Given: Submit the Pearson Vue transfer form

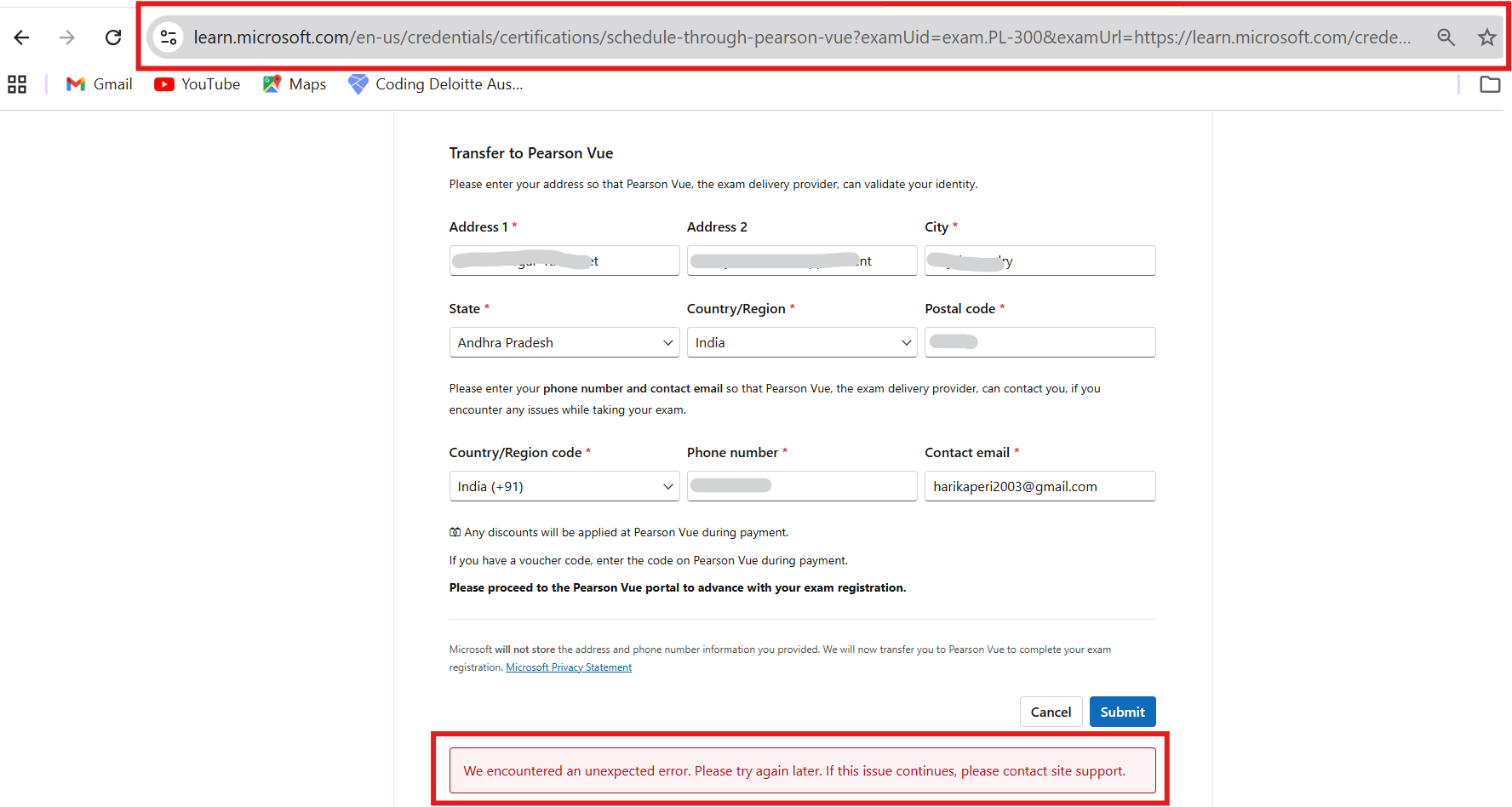Looking at the screenshot, I should pos(1123,712).
